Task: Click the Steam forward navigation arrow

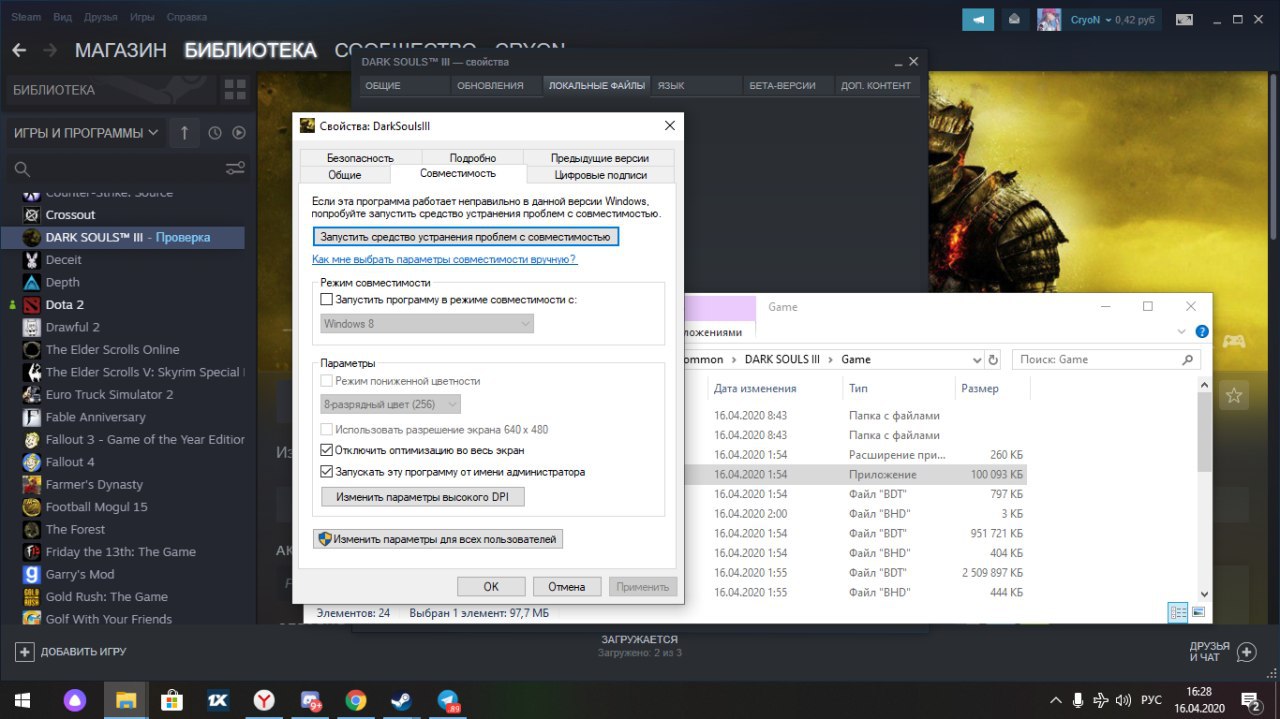Action: click(49, 50)
